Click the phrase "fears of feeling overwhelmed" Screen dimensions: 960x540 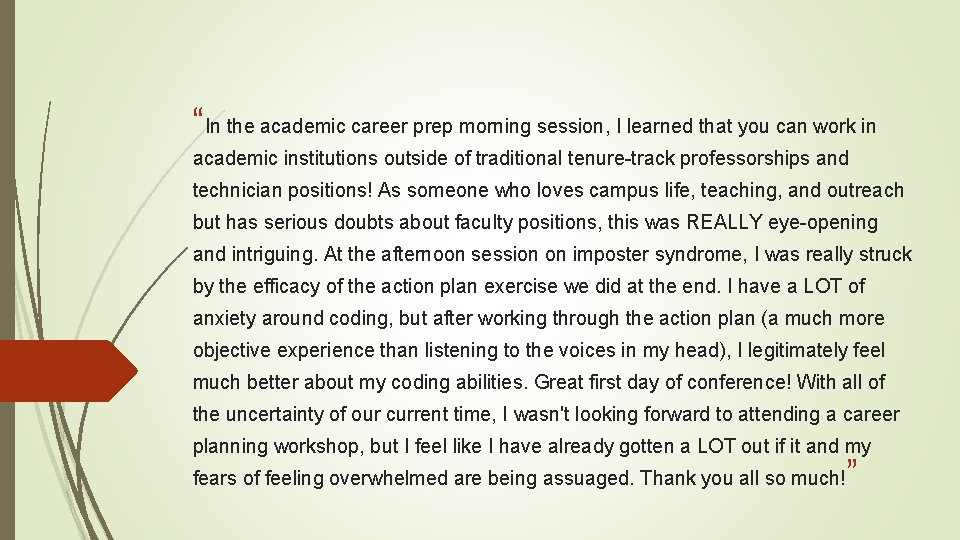pos(321,478)
